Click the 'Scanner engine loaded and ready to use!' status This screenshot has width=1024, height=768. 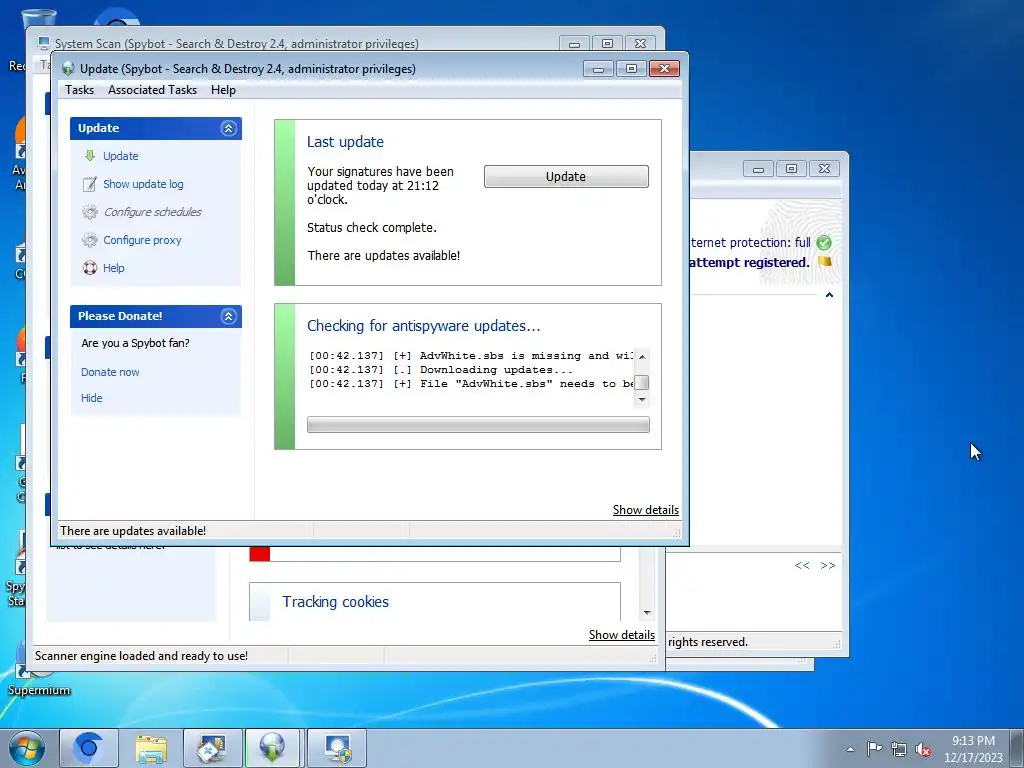tap(141, 656)
